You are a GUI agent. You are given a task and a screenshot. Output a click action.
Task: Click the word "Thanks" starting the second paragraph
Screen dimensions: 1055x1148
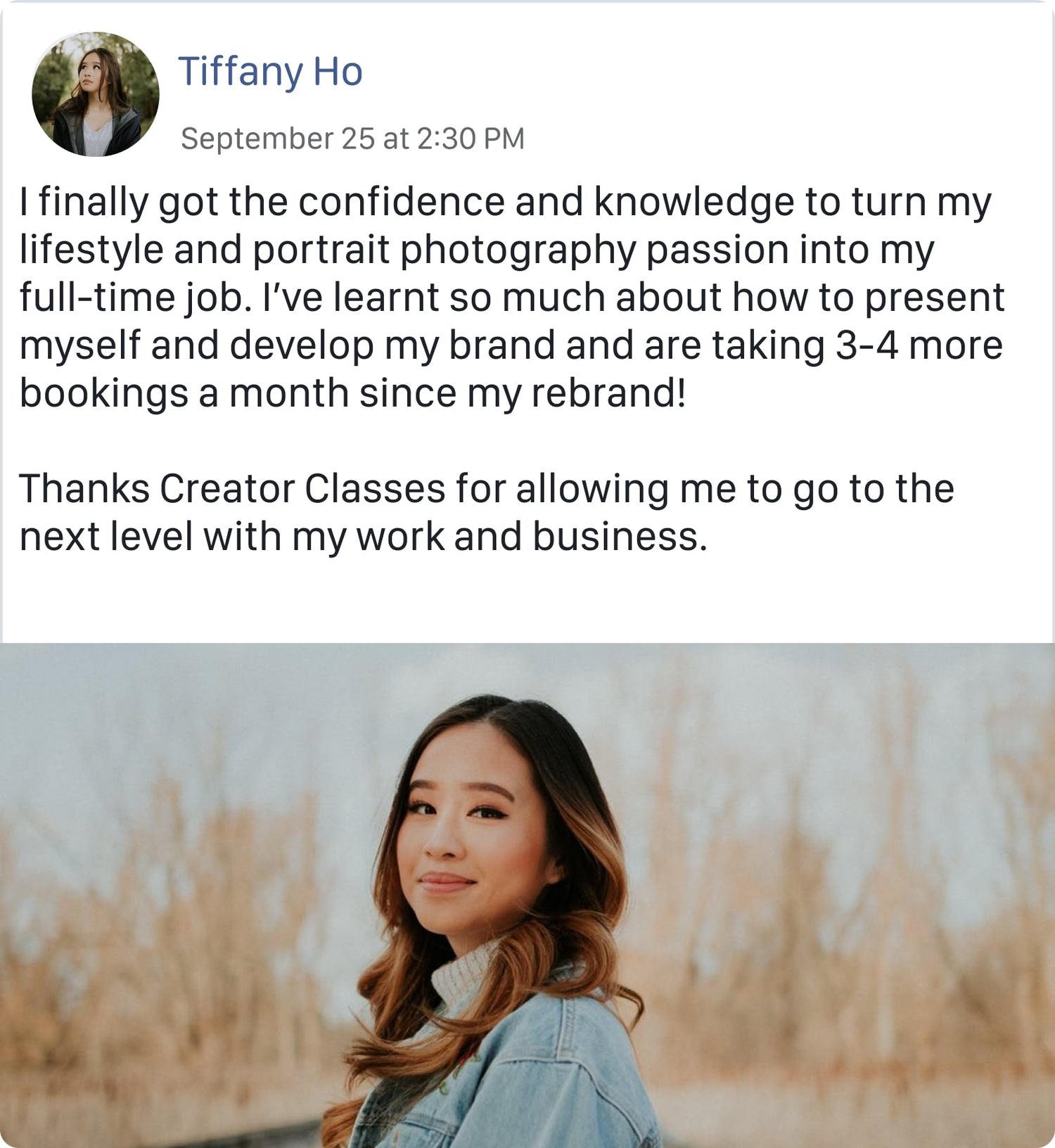[x=84, y=488]
